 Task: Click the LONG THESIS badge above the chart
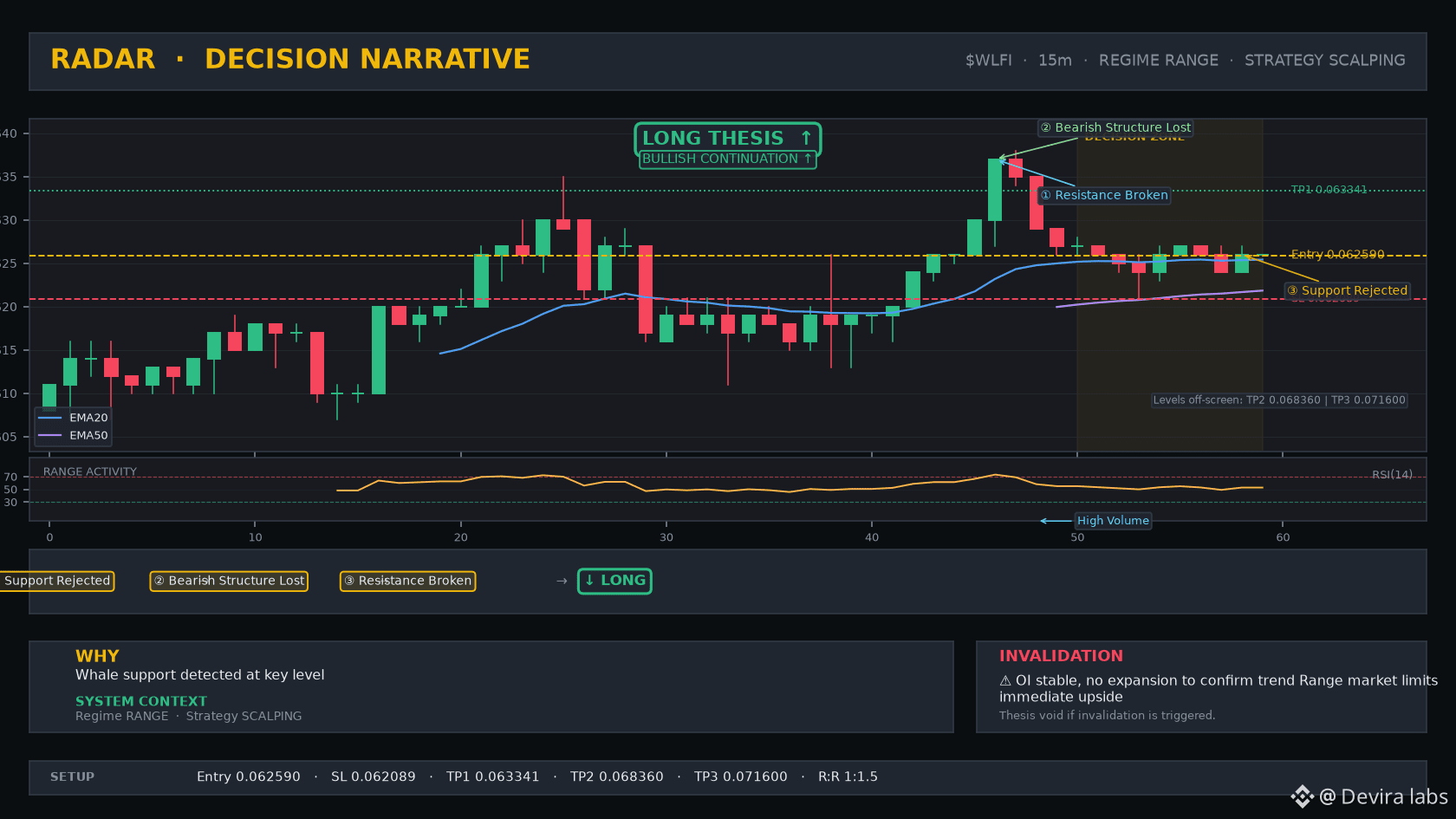pos(727,139)
